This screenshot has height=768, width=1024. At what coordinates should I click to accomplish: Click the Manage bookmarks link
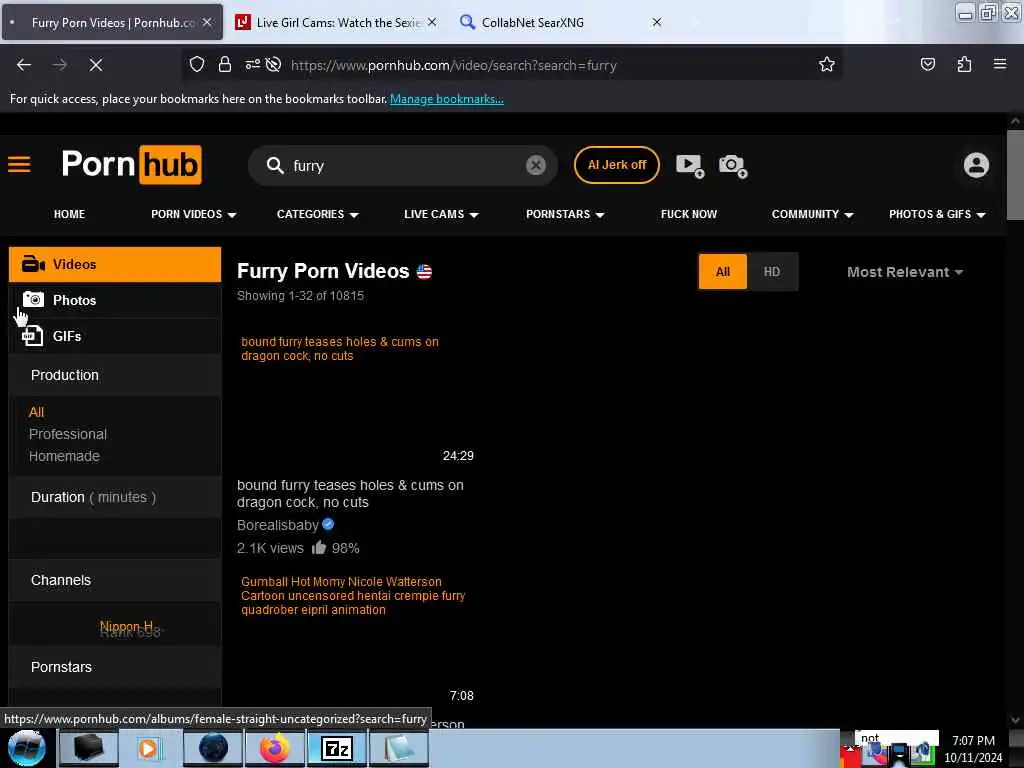click(447, 99)
